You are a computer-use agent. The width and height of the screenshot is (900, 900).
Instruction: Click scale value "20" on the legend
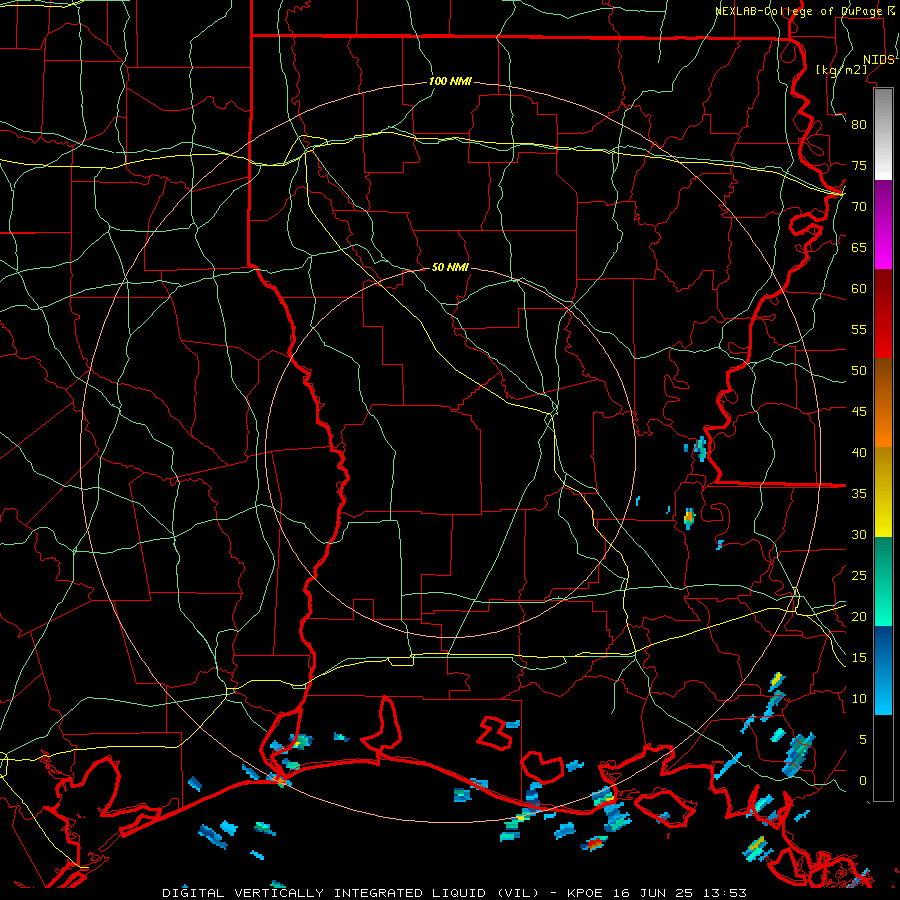coord(859,617)
